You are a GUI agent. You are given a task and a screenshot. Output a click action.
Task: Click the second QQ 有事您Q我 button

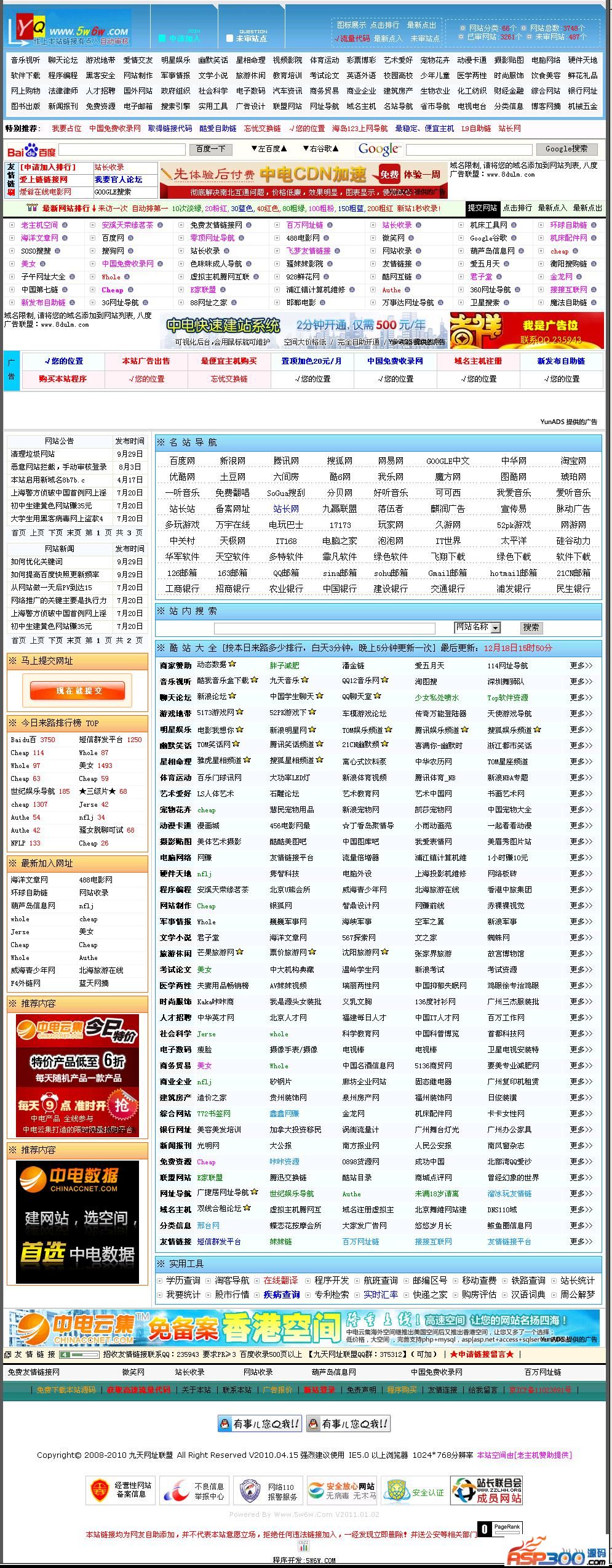[348, 1423]
